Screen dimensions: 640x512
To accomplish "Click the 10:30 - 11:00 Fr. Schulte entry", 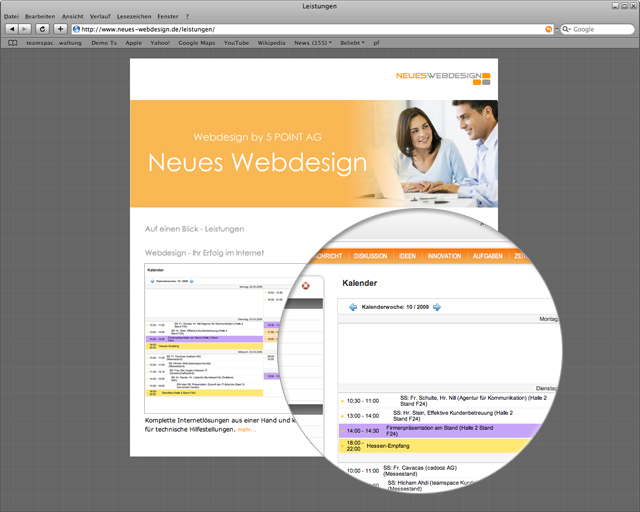I will point(447,401).
